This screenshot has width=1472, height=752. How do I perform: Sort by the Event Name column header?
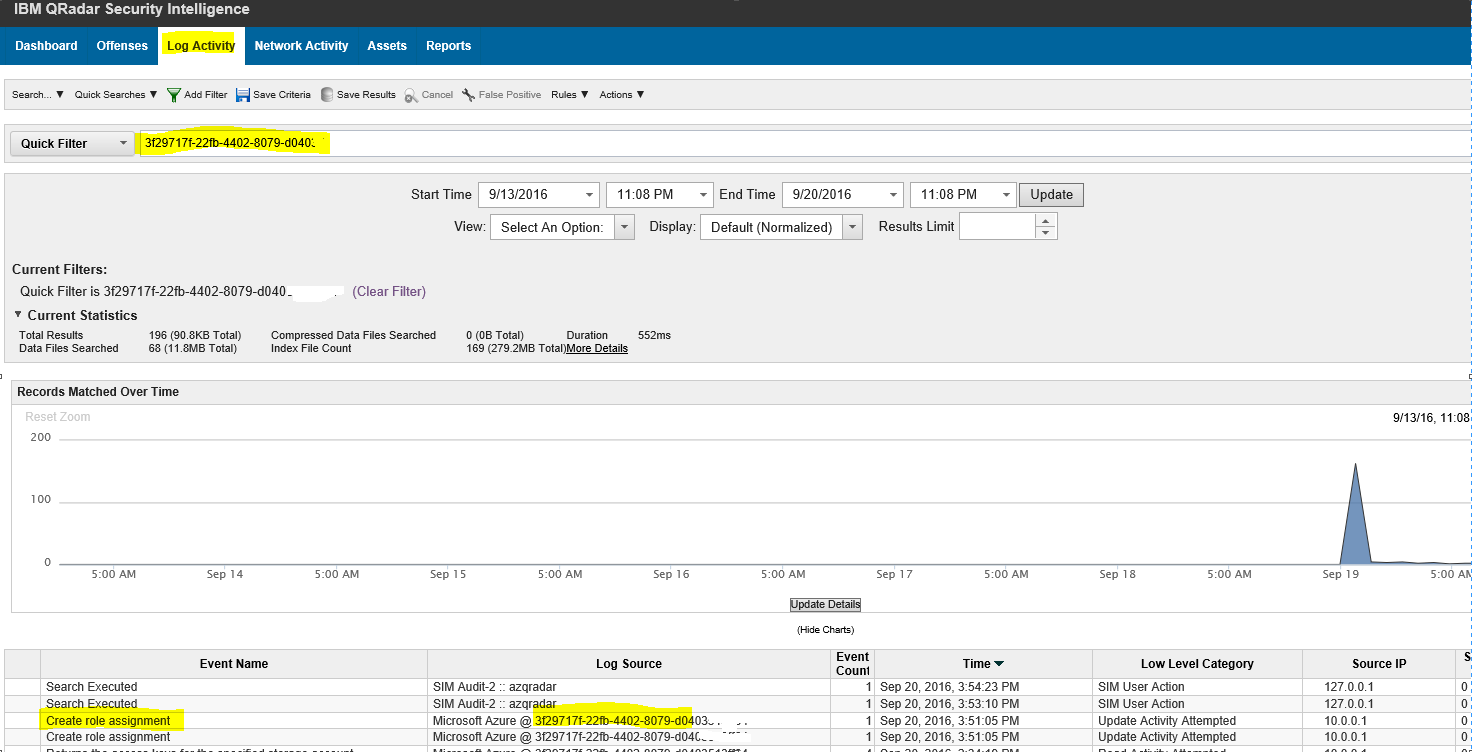click(x=233, y=664)
